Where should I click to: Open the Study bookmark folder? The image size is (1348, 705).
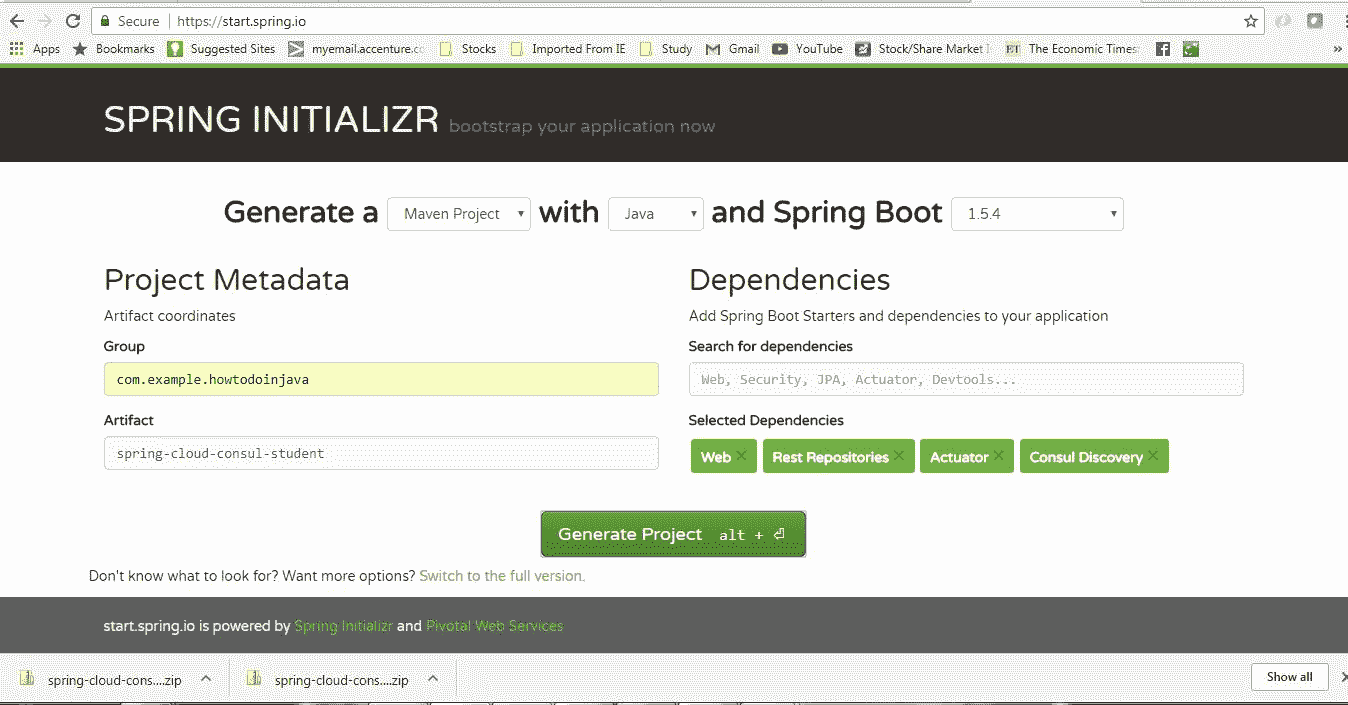[x=666, y=48]
